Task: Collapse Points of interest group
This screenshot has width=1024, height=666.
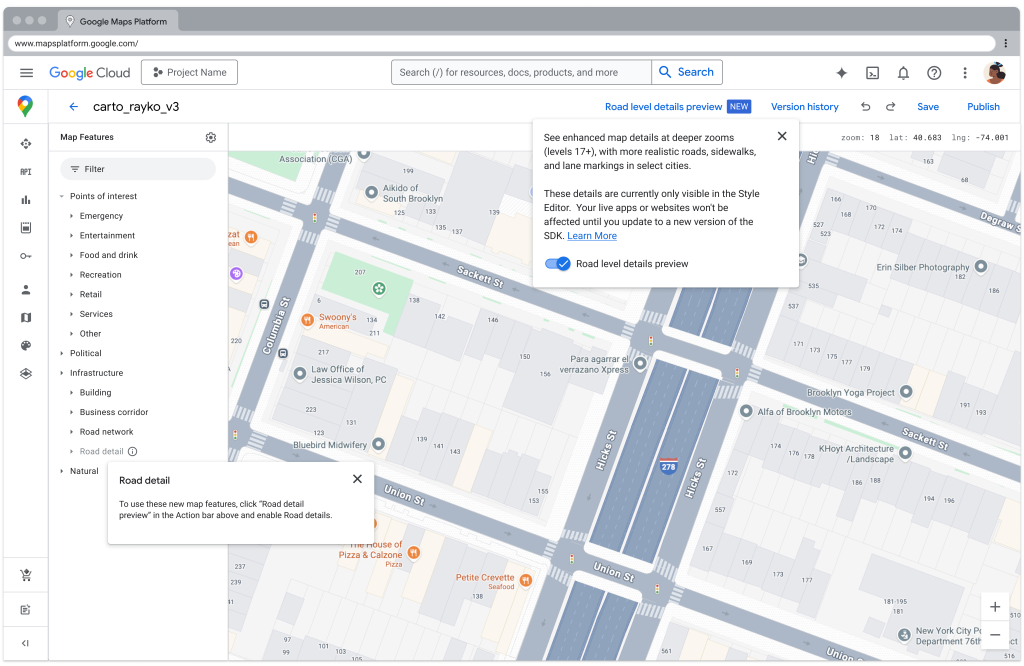Action: pyautogui.click(x=62, y=196)
